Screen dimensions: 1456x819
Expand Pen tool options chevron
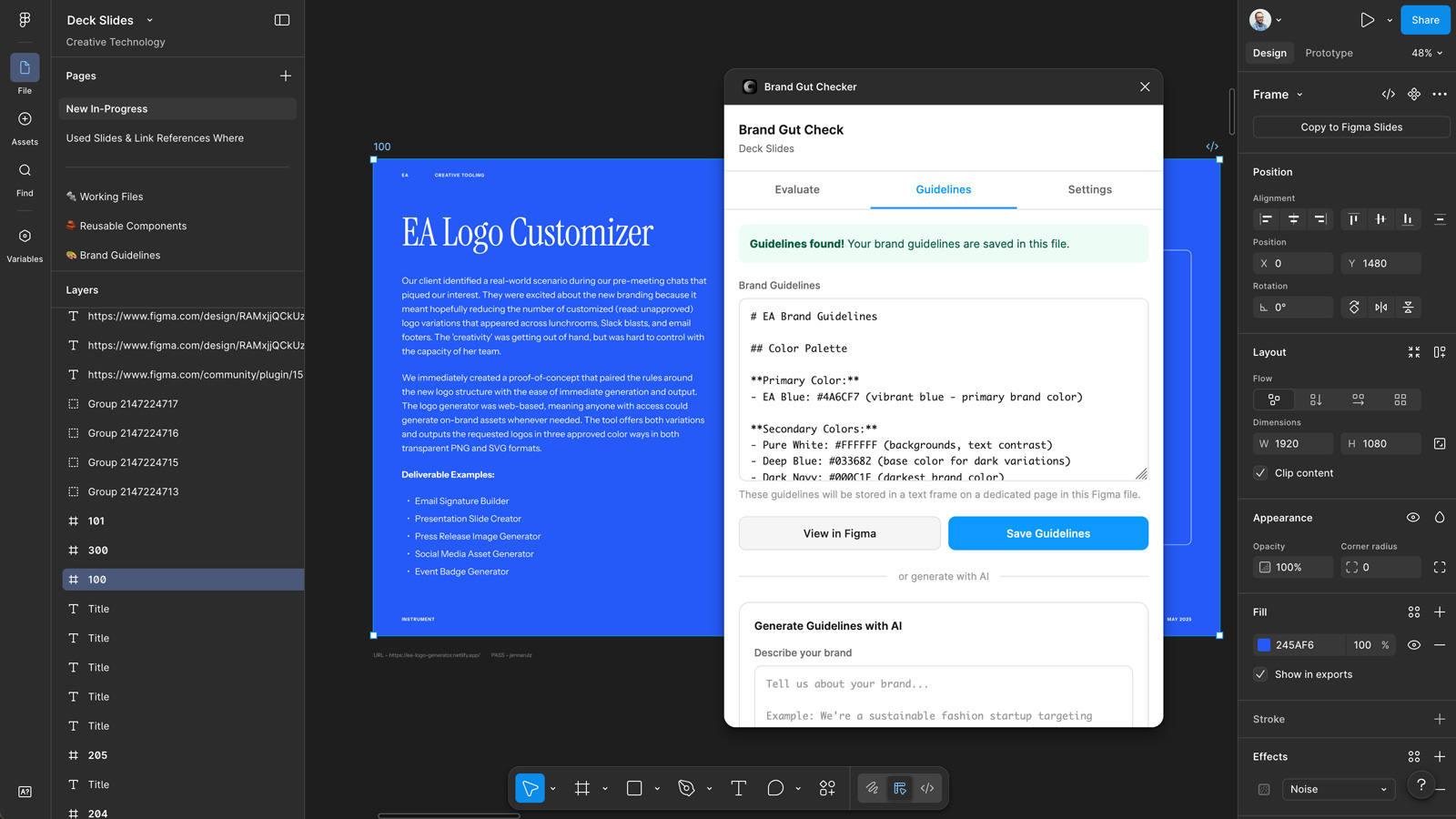point(709,789)
